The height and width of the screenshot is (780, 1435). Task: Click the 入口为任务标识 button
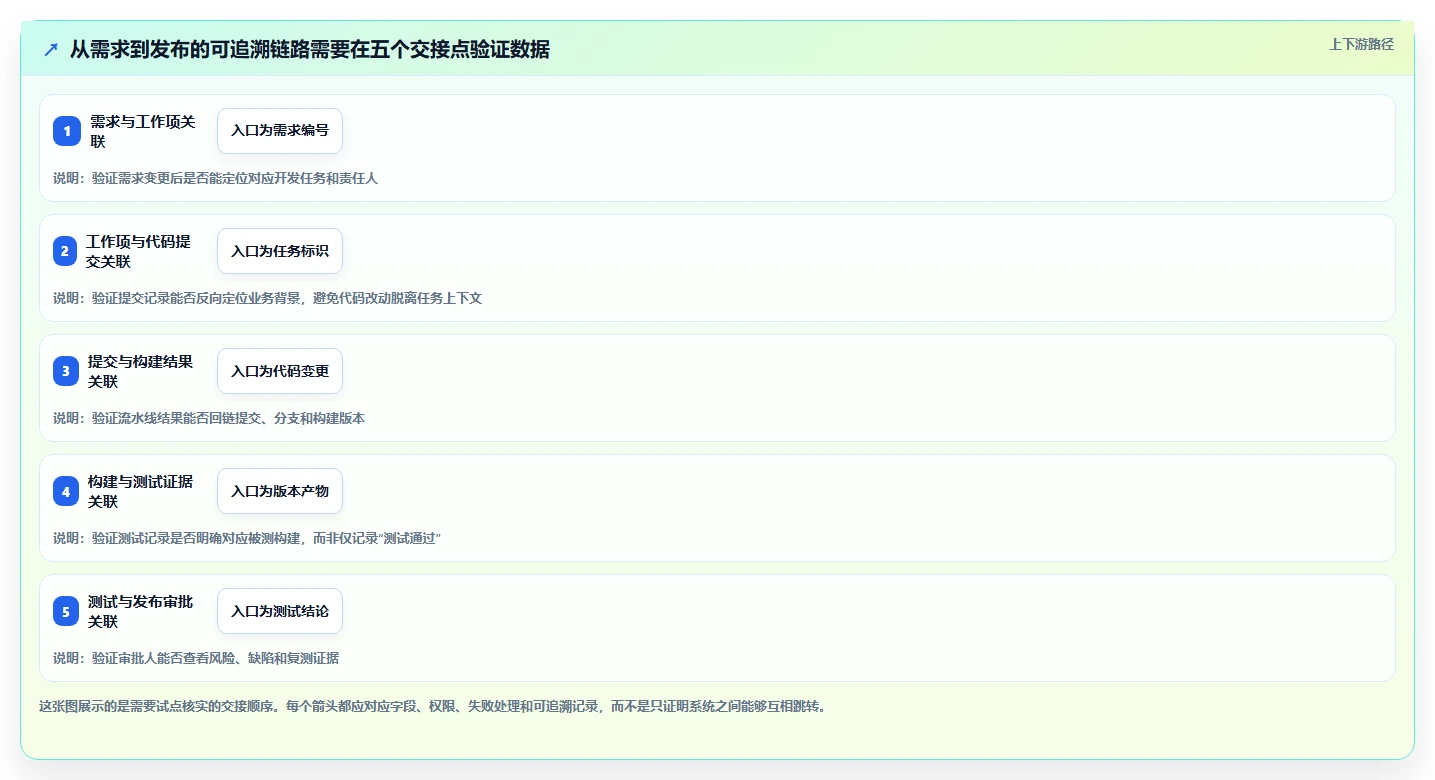pos(280,251)
